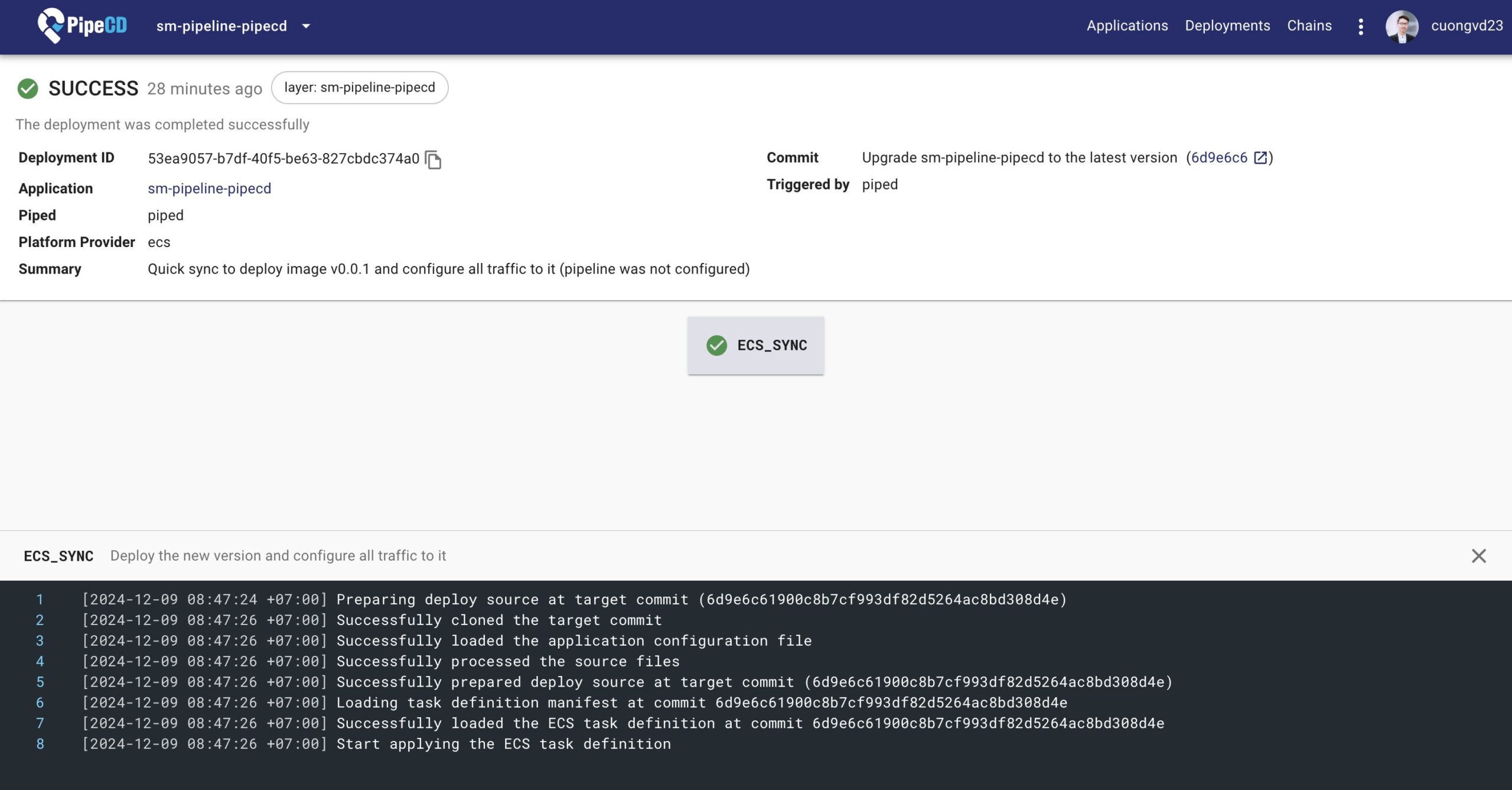Click the close log panel icon
This screenshot has width=1512, height=790.
point(1479,556)
